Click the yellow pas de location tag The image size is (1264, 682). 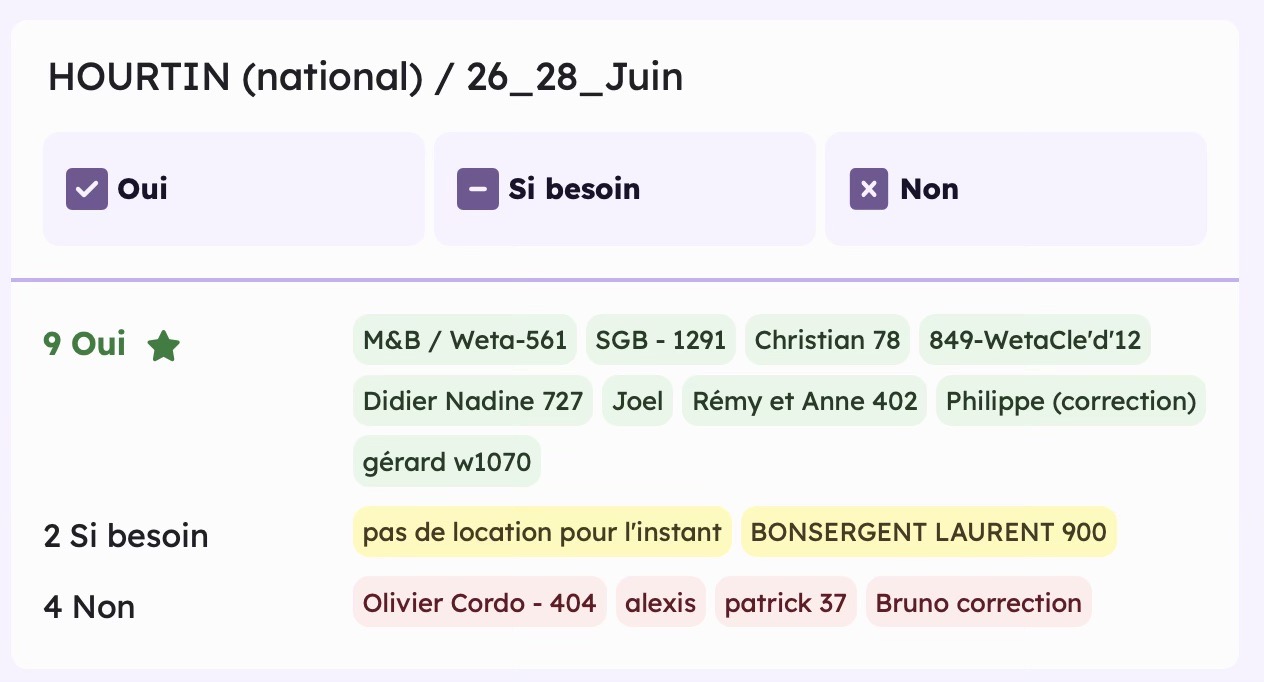click(x=542, y=532)
